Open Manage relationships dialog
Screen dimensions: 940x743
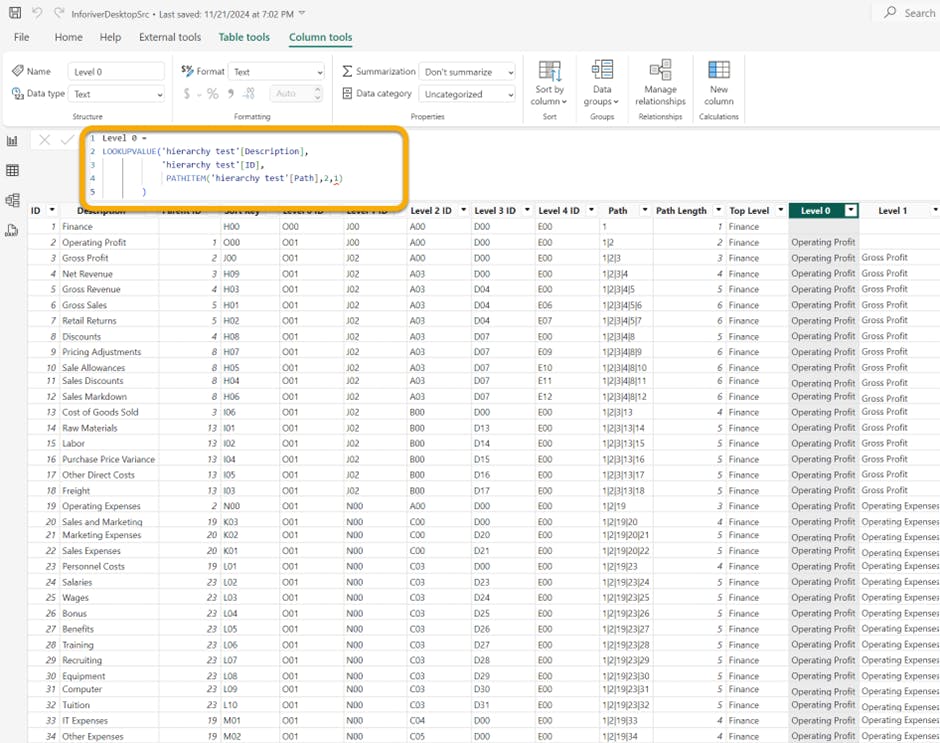pyautogui.click(x=660, y=83)
